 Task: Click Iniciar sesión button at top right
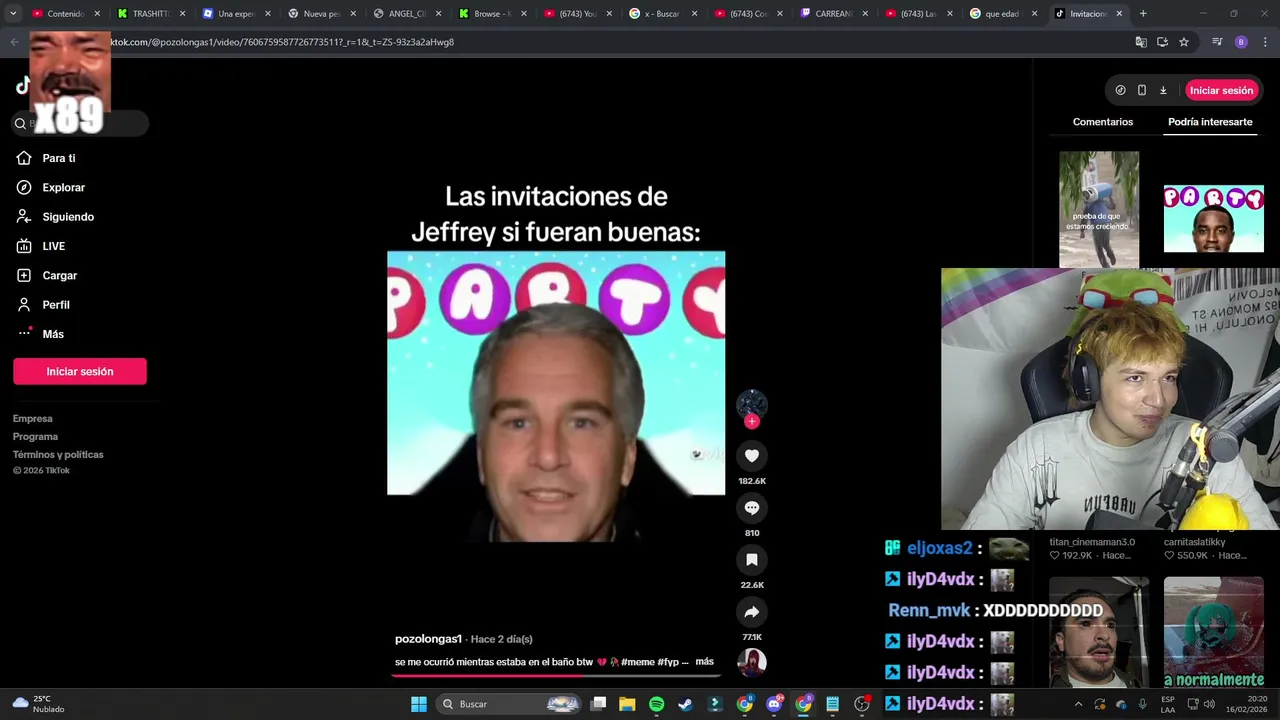(x=1221, y=90)
